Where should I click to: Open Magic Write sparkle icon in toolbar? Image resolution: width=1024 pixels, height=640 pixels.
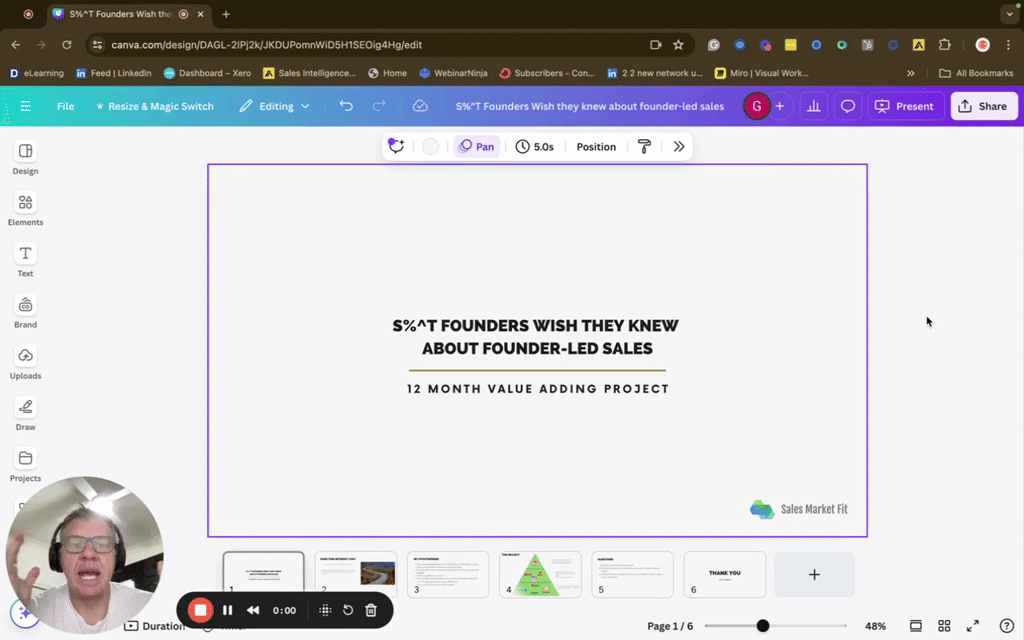click(396, 146)
